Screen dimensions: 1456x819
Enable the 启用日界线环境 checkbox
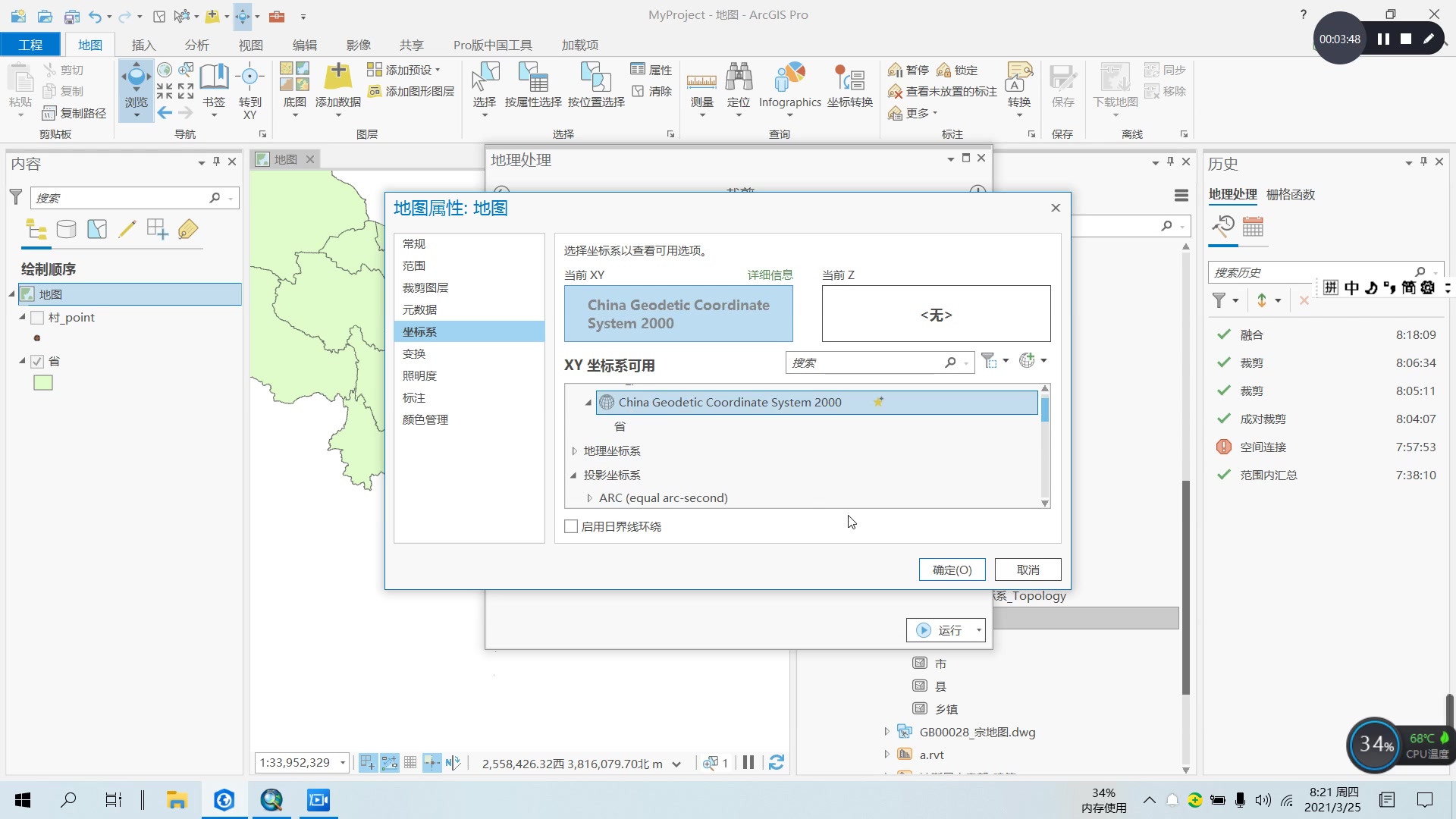(x=571, y=526)
